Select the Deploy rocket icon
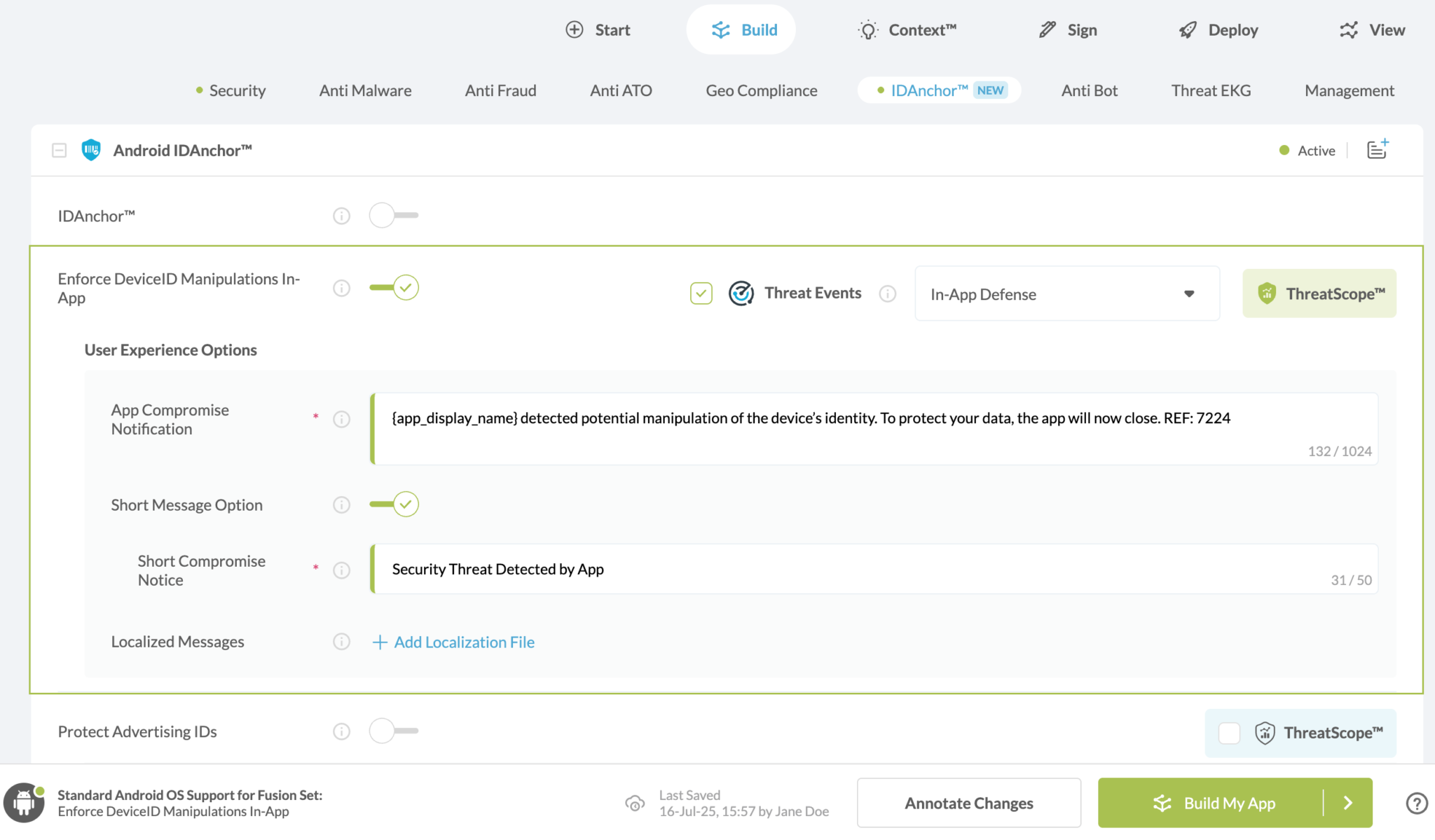Screen dimensions: 1435x840 [x=1186, y=29]
